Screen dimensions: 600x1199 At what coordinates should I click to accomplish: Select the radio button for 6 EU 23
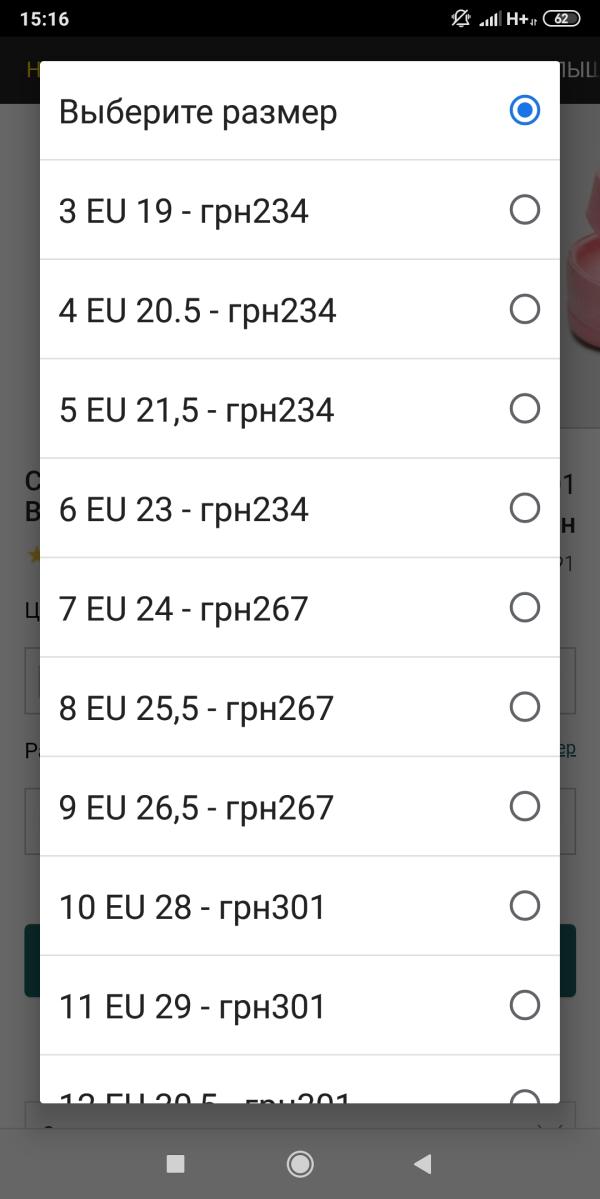pyautogui.click(x=524, y=508)
